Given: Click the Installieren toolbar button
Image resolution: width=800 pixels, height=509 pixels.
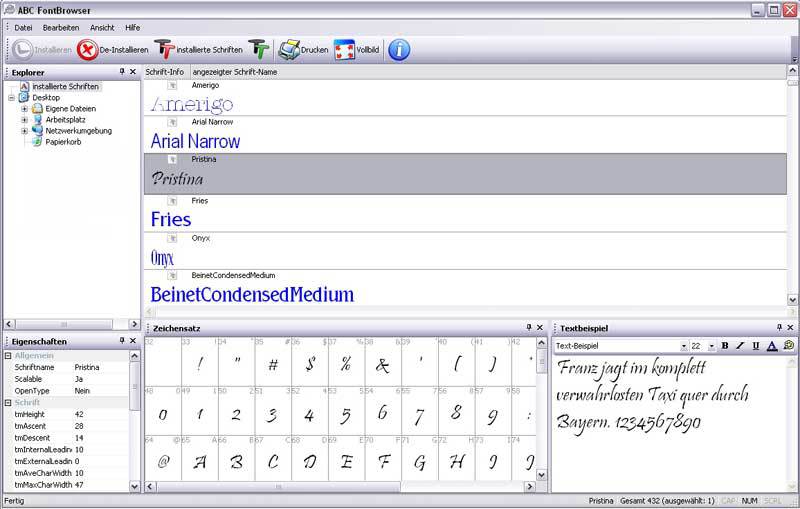Looking at the screenshot, I should (42, 50).
